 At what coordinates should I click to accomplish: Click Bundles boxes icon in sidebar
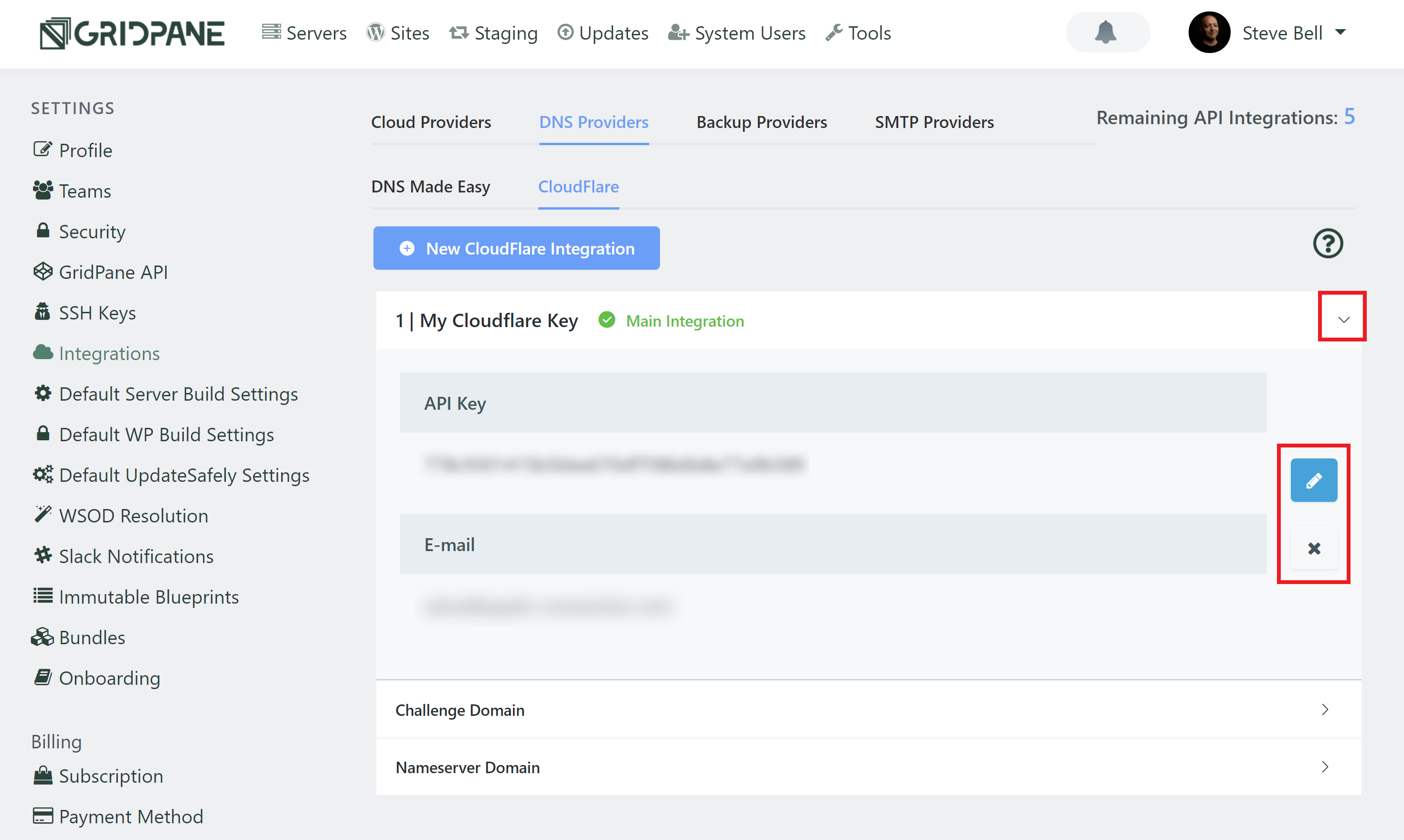point(43,637)
